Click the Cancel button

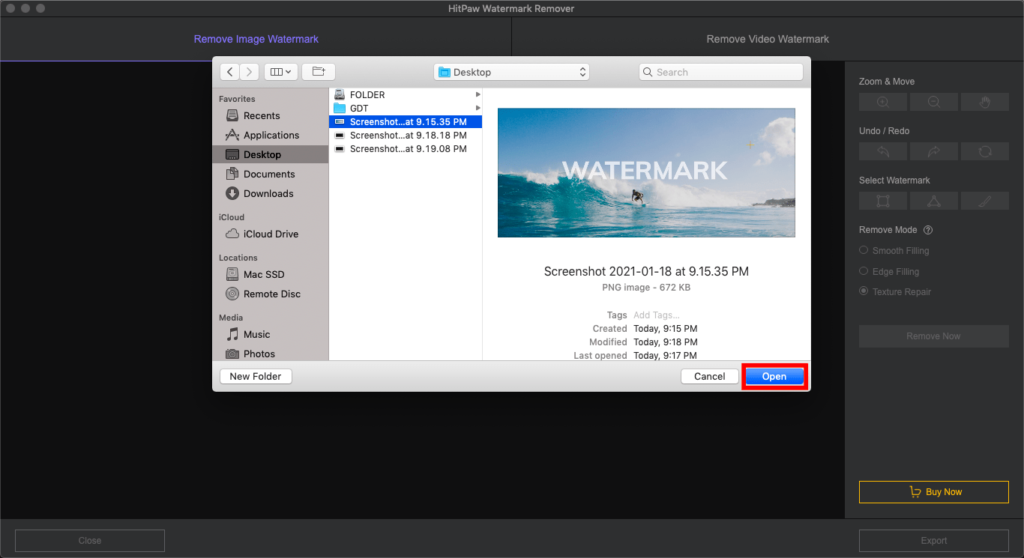coord(709,376)
